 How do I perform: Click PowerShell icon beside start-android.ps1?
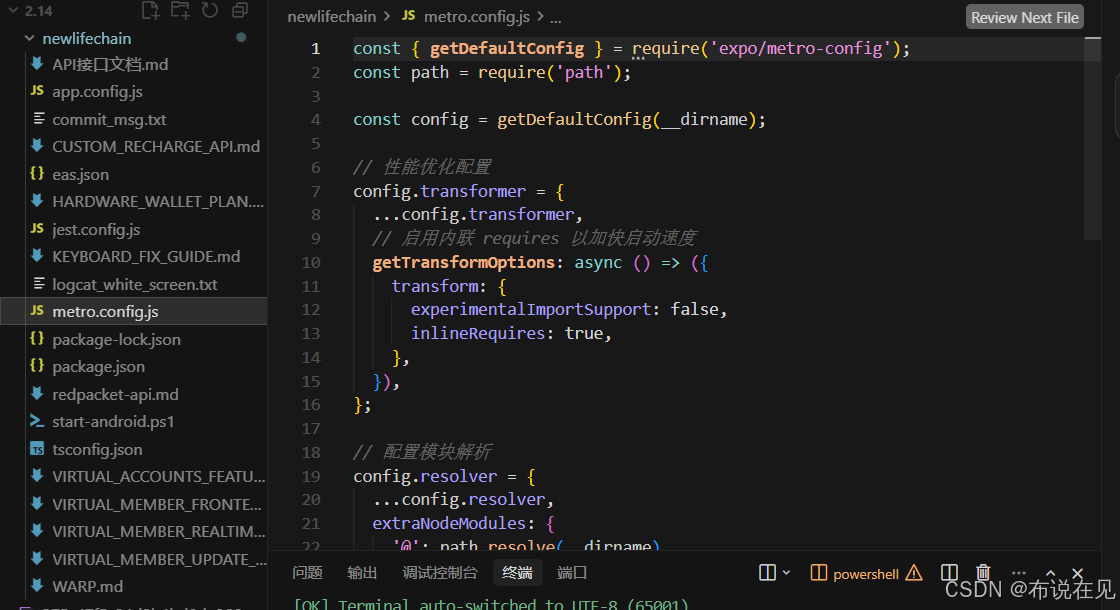37,421
